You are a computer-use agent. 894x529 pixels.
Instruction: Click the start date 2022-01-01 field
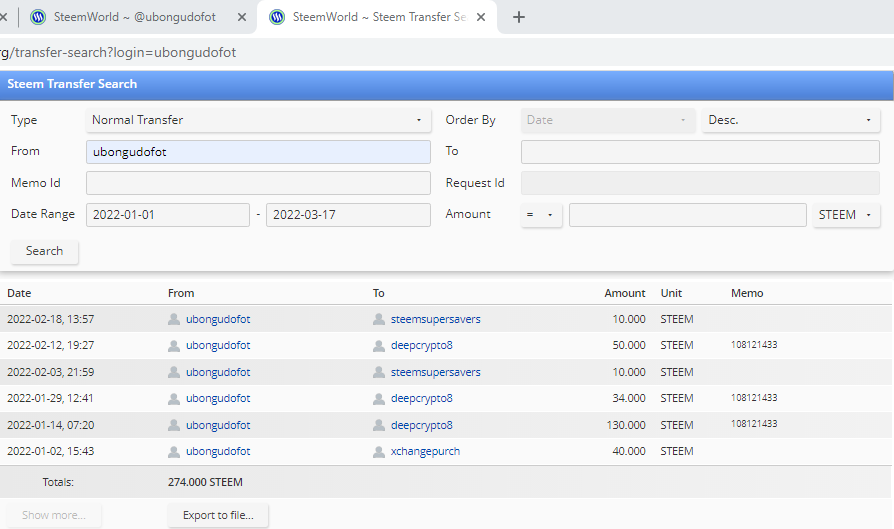168,215
